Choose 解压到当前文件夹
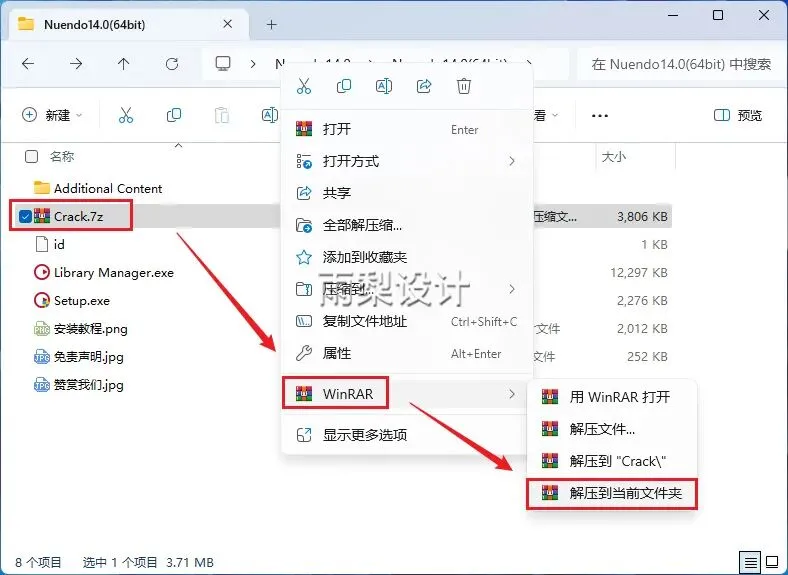 click(x=612, y=493)
